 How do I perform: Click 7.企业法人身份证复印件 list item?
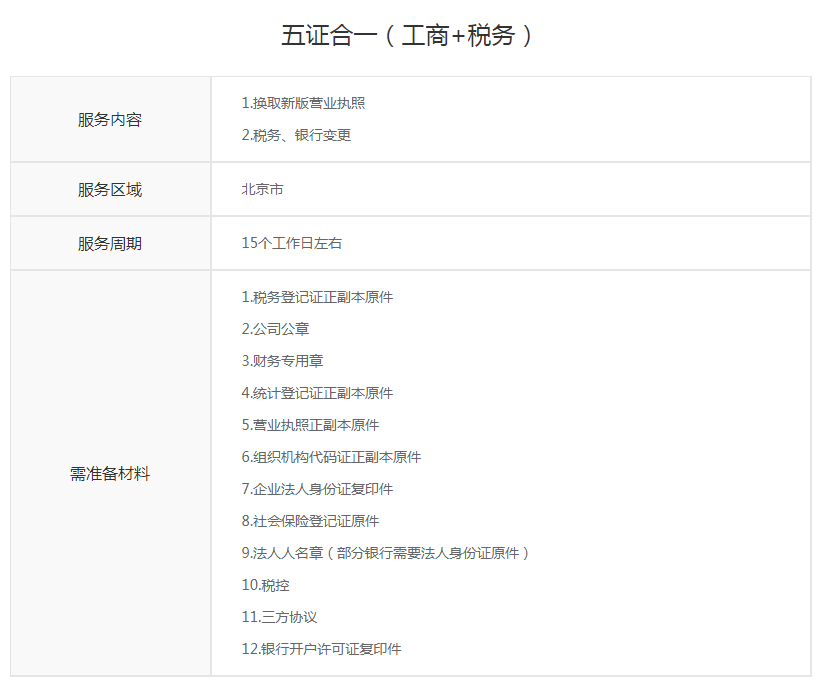click(317, 489)
